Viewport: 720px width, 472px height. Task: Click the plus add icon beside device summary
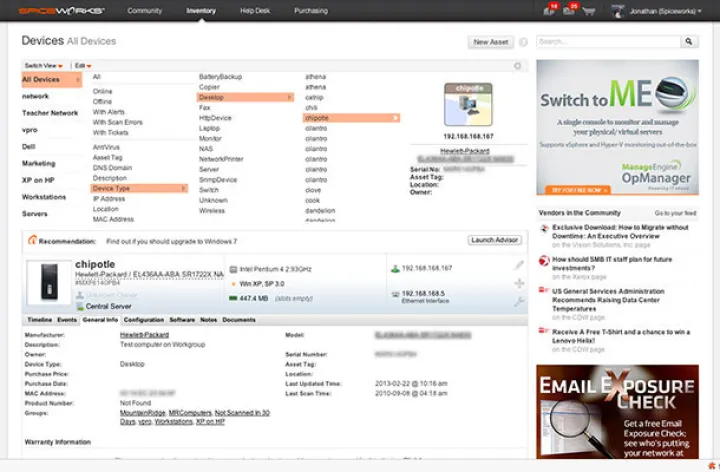coord(518,283)
